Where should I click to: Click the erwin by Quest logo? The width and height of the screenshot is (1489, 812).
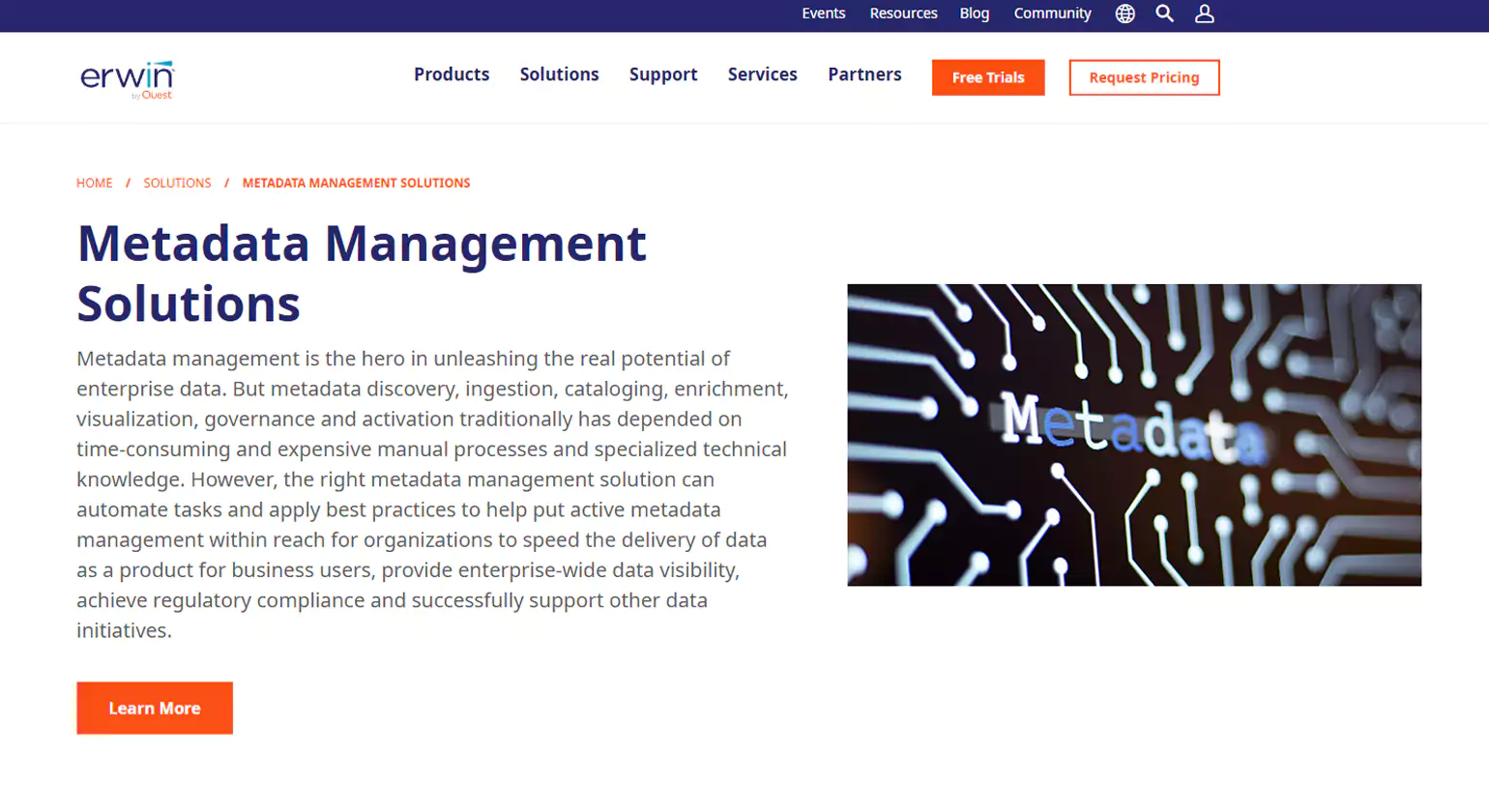(x=127, y=79)
